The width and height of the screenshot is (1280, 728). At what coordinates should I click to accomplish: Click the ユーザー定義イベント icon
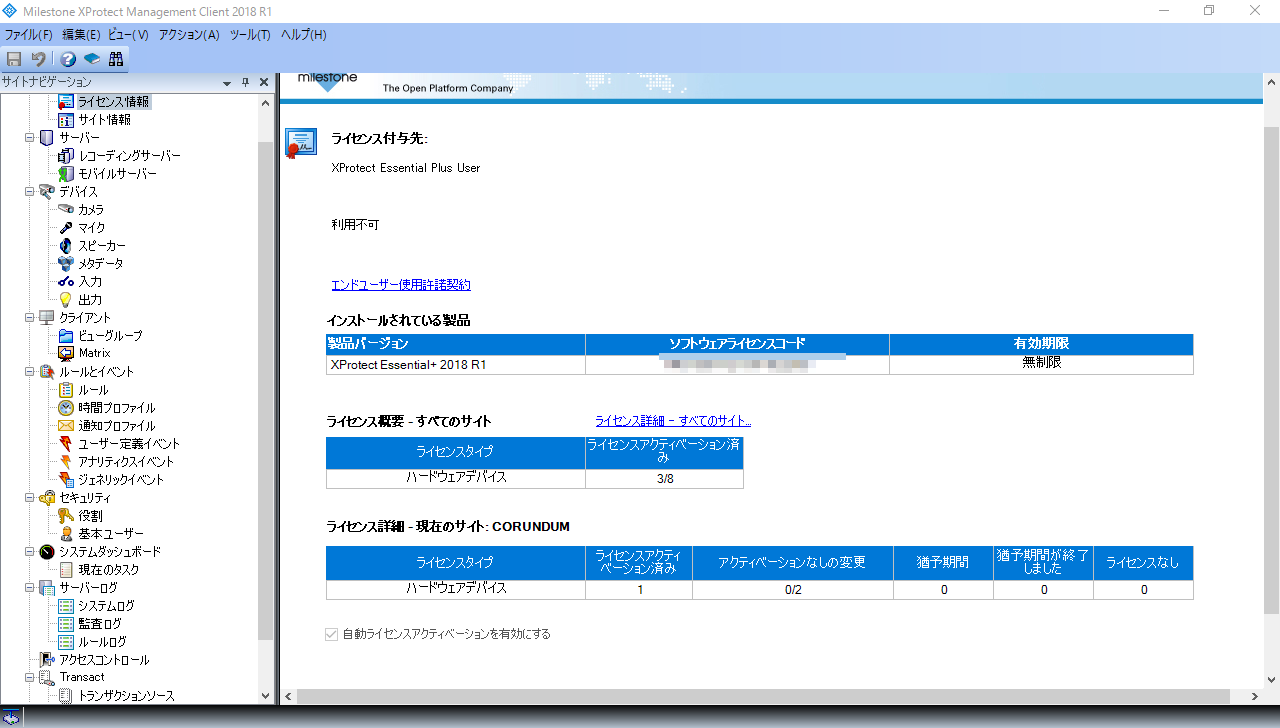coord(66,444)
